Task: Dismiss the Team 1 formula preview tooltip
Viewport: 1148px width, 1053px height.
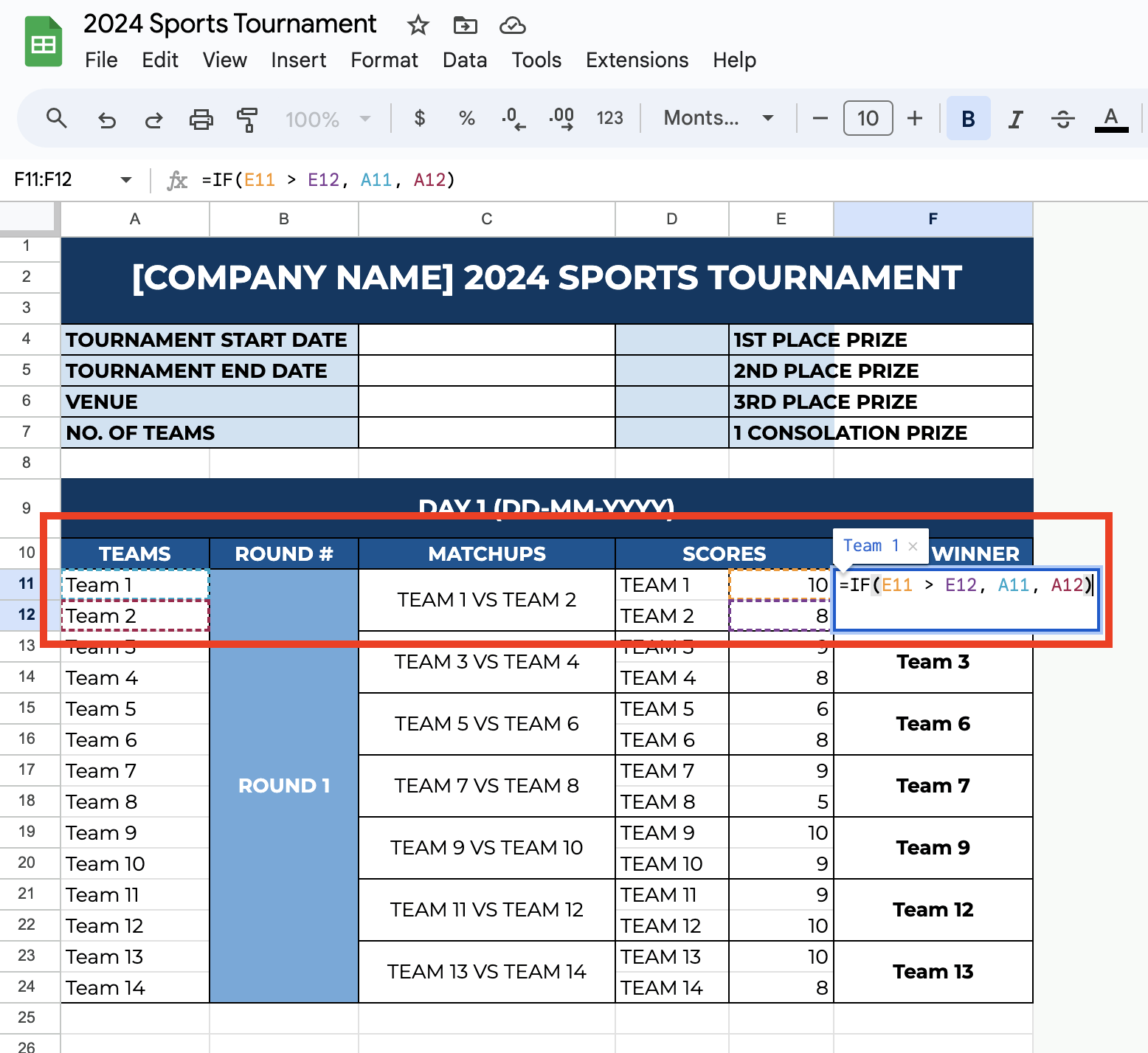Action: tap(913, 546)
